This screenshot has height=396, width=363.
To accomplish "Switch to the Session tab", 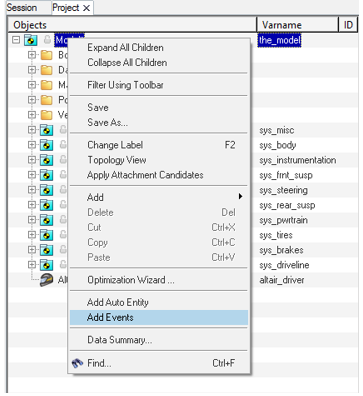I will click(22, 7).
